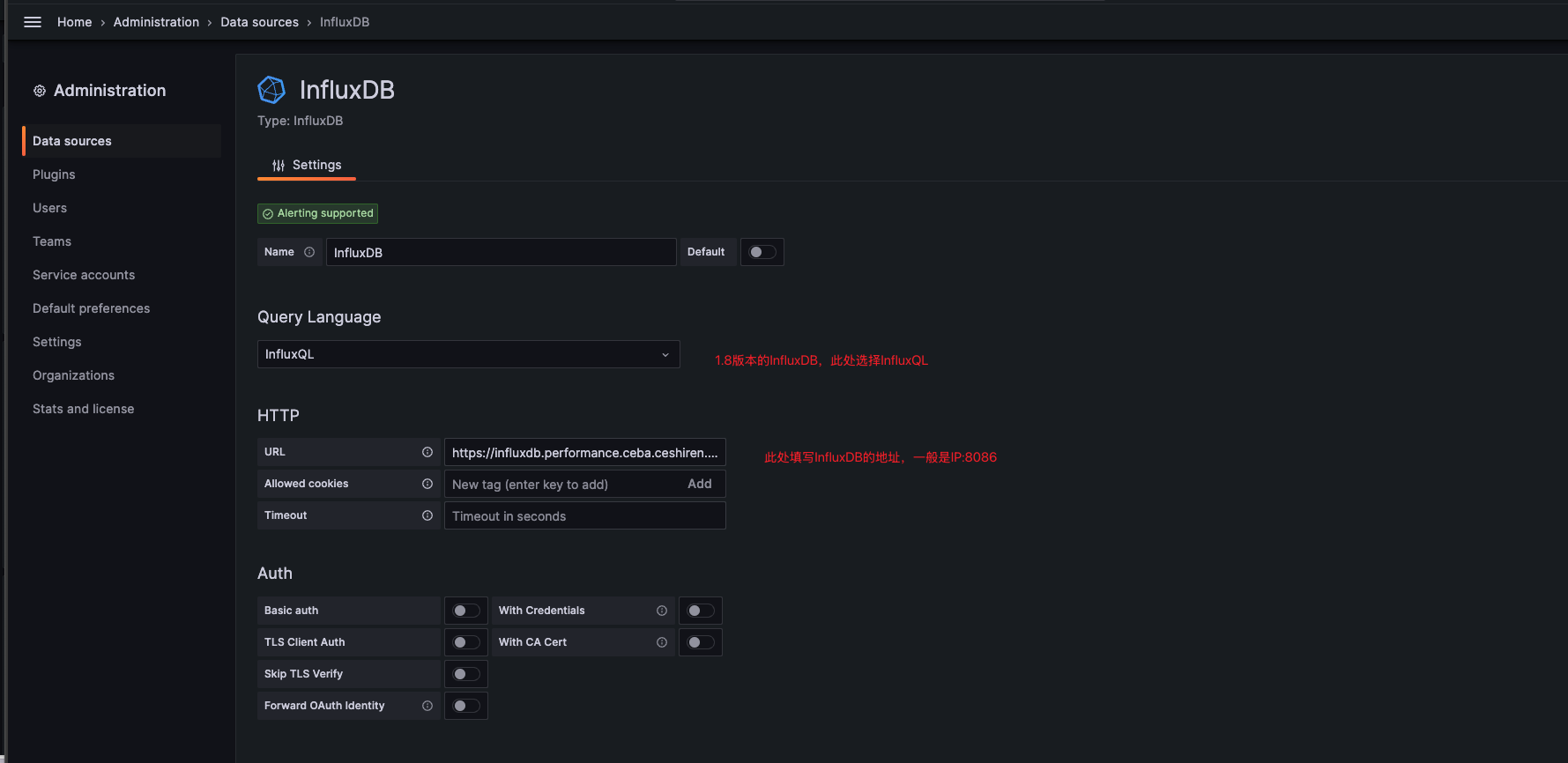Screen dimensions: 1568x763
Task: Open Settings in the sidebar
Action: (57, 342)
